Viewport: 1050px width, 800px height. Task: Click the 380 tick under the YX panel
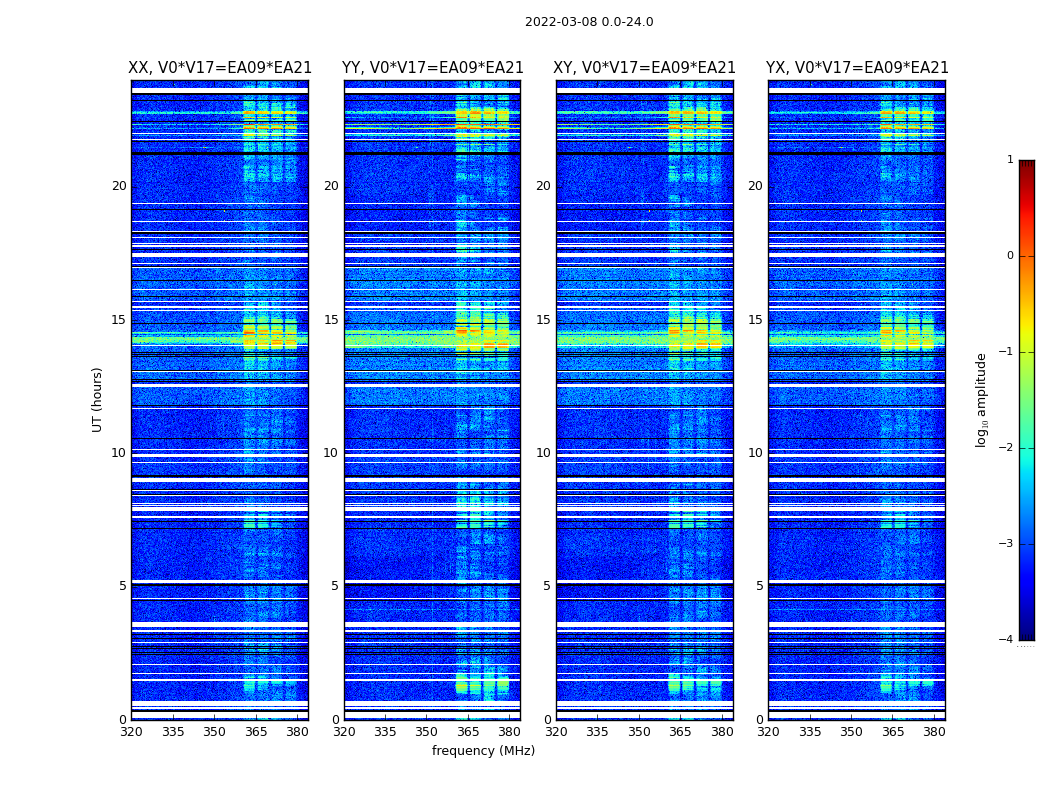934,732
